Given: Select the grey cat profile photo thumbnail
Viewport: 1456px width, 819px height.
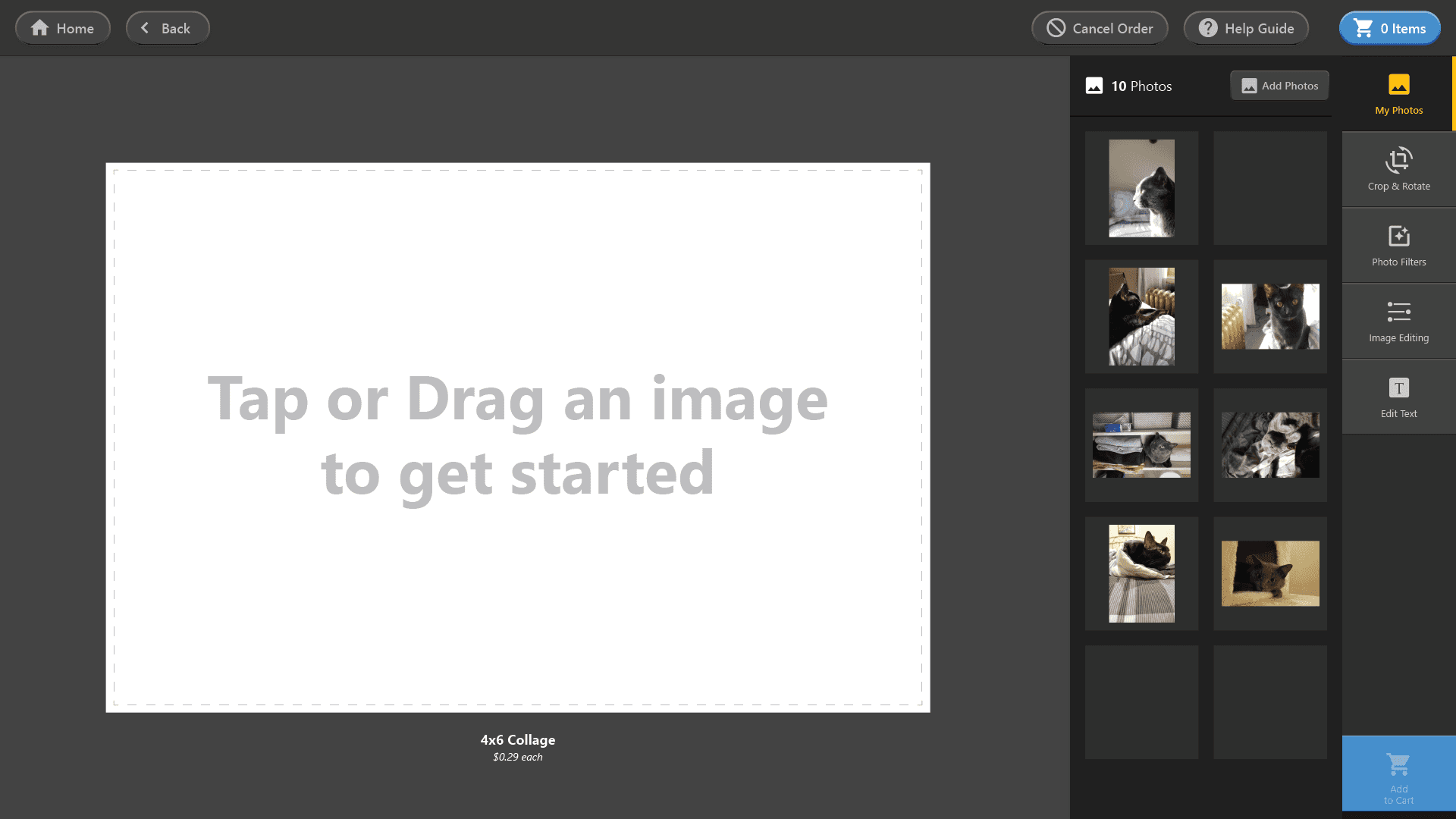Looking at the screenshot, I should pos(1141,188).
